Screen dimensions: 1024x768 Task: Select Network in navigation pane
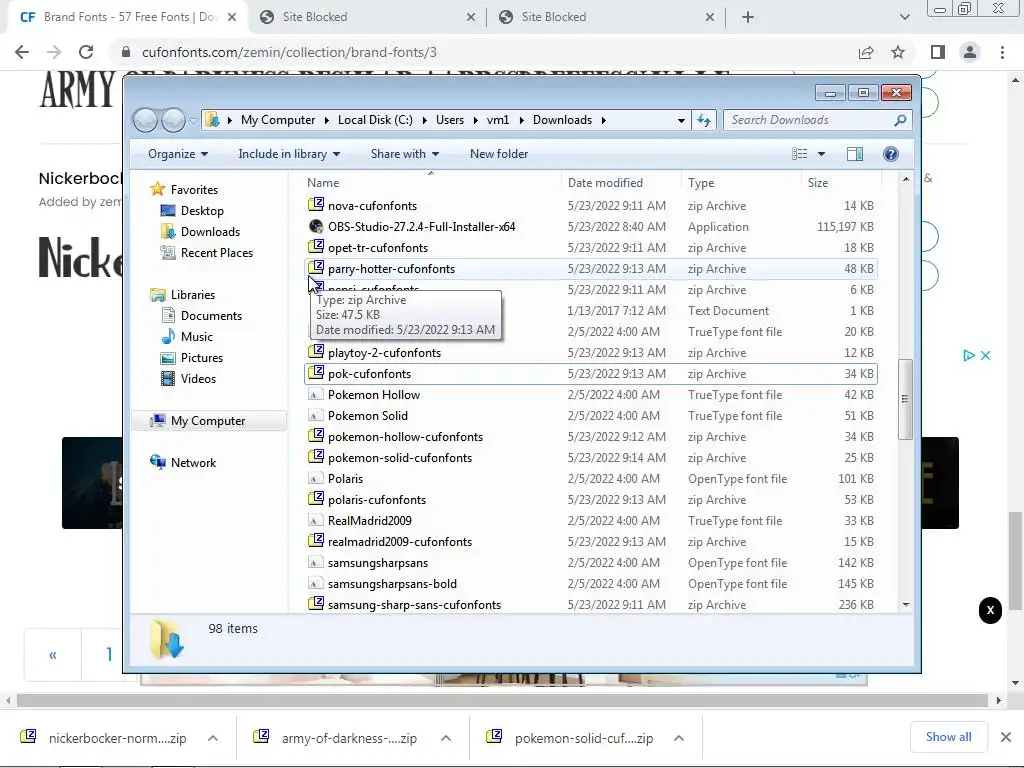click(193, 463)
